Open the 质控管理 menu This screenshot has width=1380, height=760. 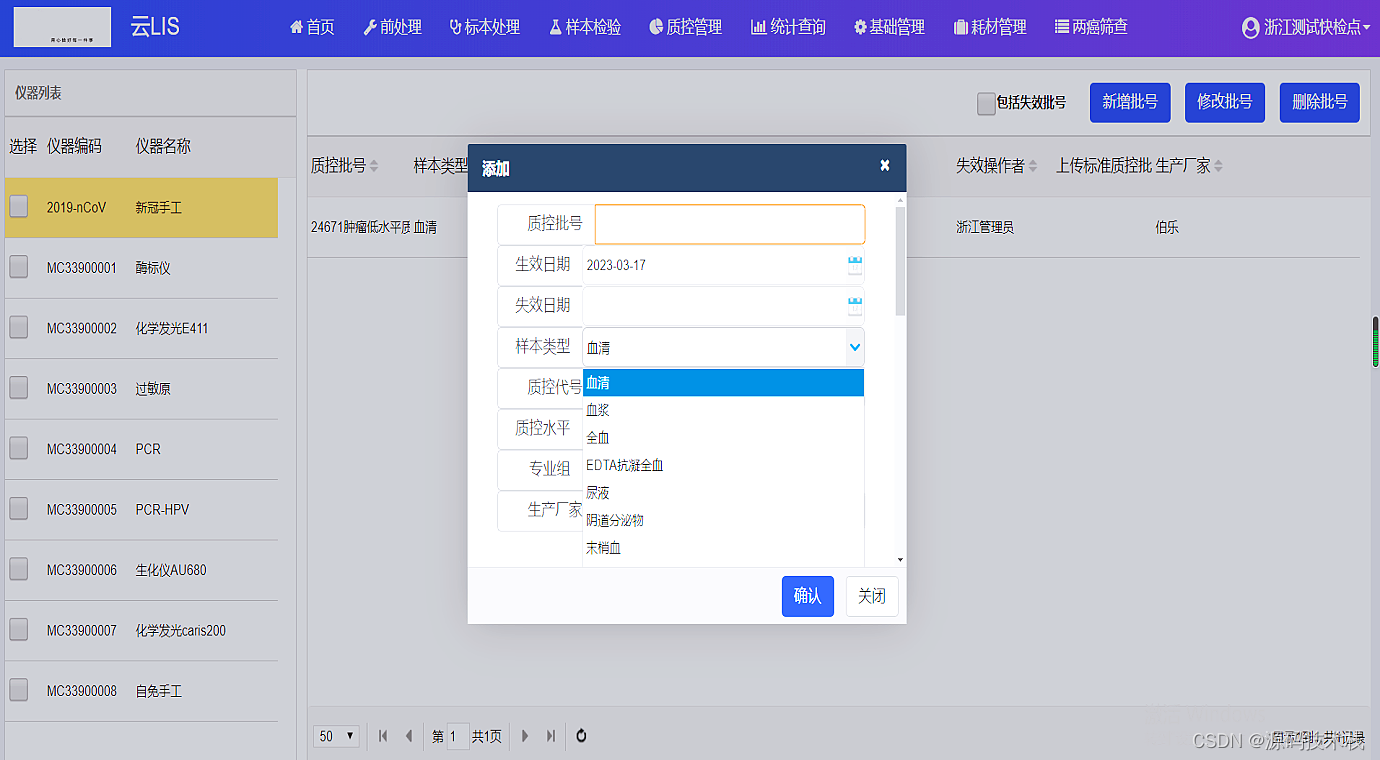(x=685, y=28)
